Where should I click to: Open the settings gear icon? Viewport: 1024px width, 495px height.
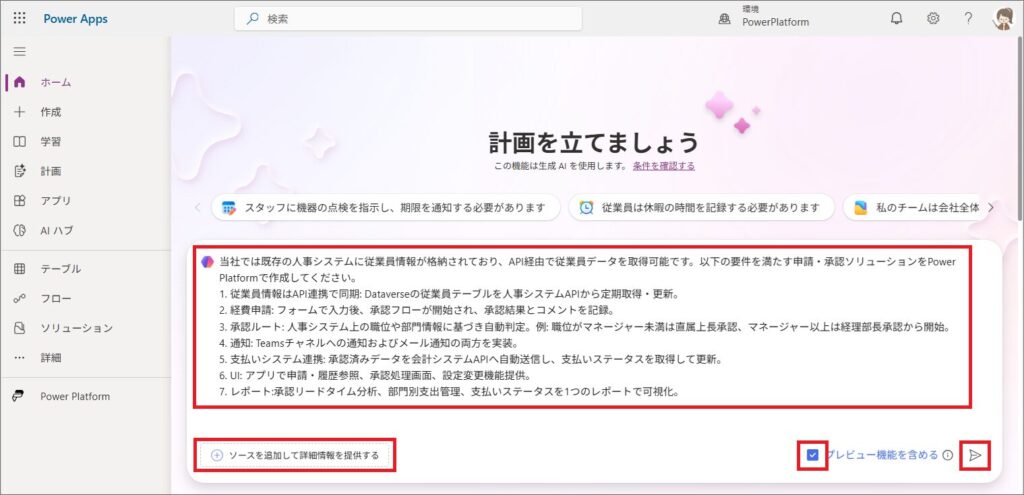click(933, 18)
